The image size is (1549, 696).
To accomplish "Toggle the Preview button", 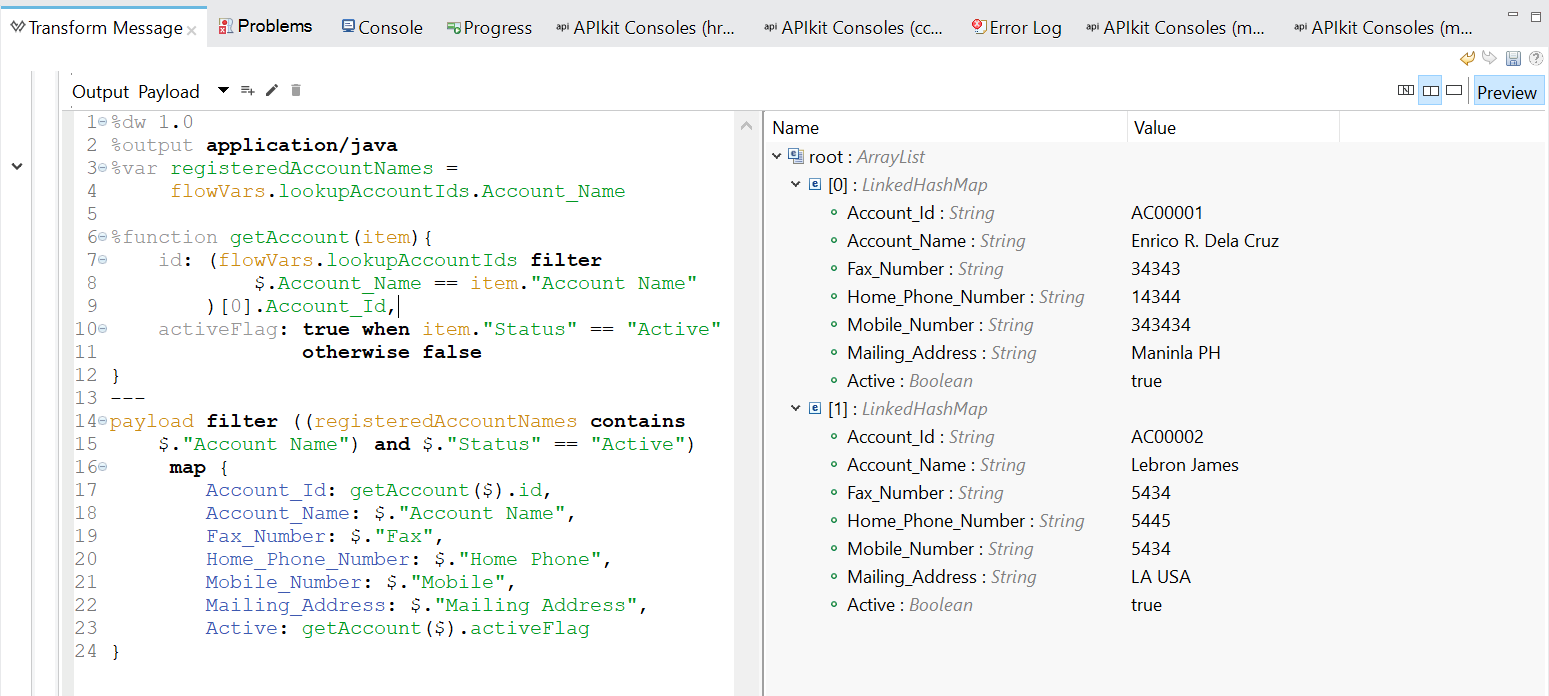I will pyautogui.click(x=1507, y=92).
